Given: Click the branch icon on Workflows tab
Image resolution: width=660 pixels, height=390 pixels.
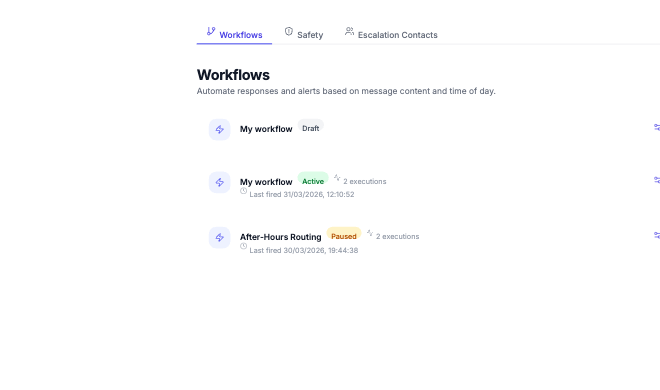Looking at the screenshot, I should [x=211, y=31].
